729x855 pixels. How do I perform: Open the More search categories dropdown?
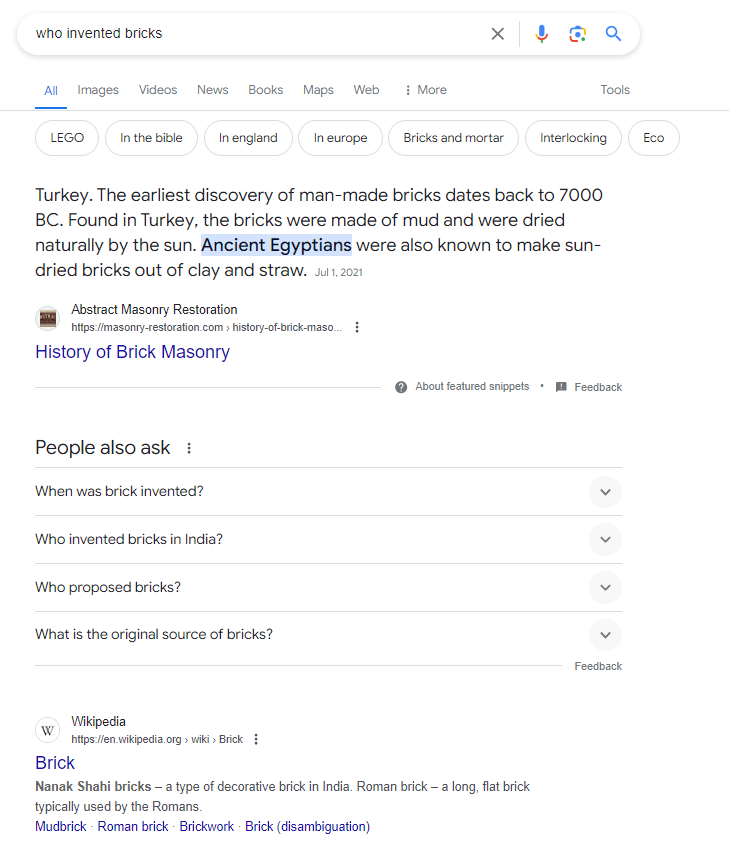(425, 90)
